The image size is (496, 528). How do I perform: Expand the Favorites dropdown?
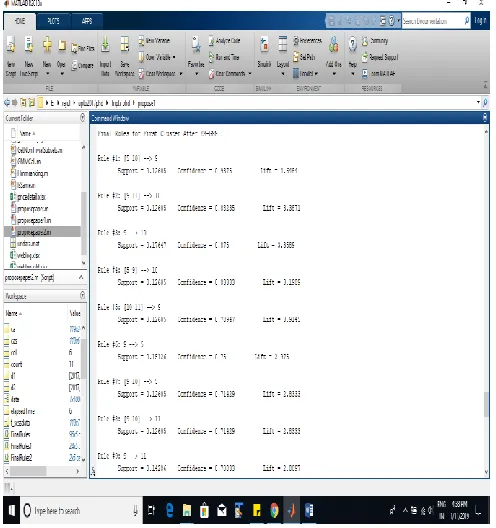[x=197, y=73]
